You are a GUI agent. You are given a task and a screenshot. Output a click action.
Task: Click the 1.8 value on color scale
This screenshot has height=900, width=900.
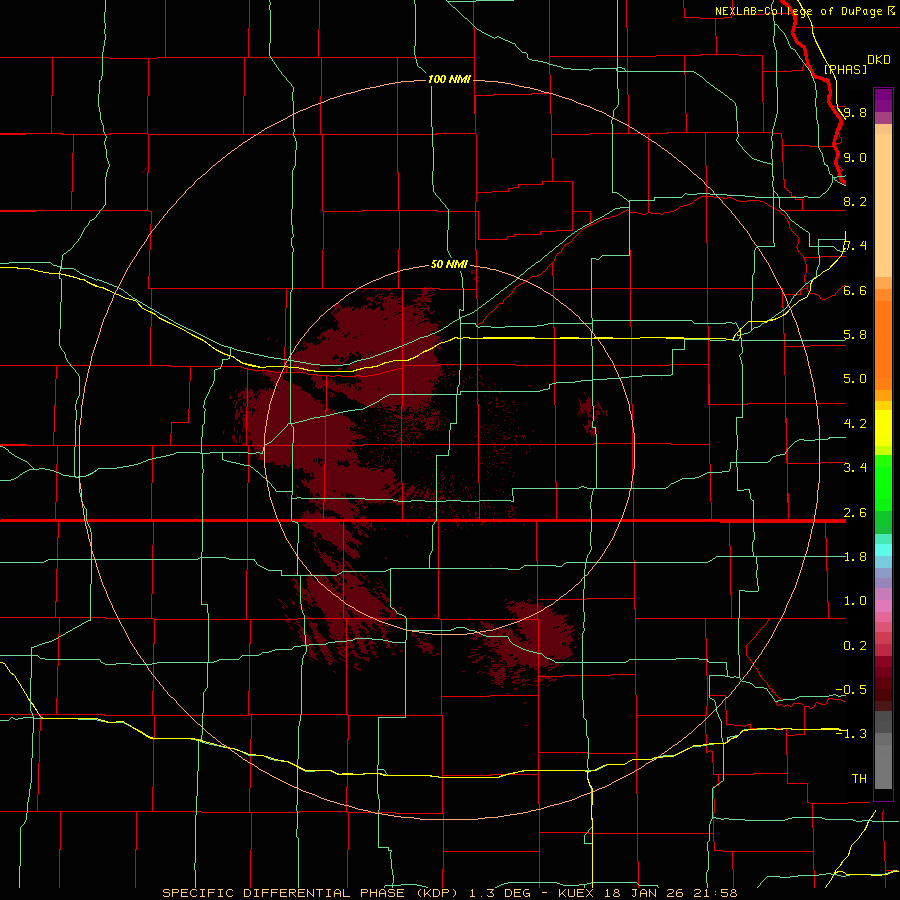tap(855, 557)
